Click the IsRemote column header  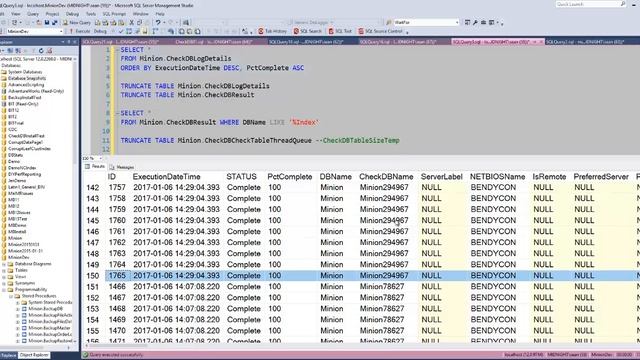tap(549, 177)
